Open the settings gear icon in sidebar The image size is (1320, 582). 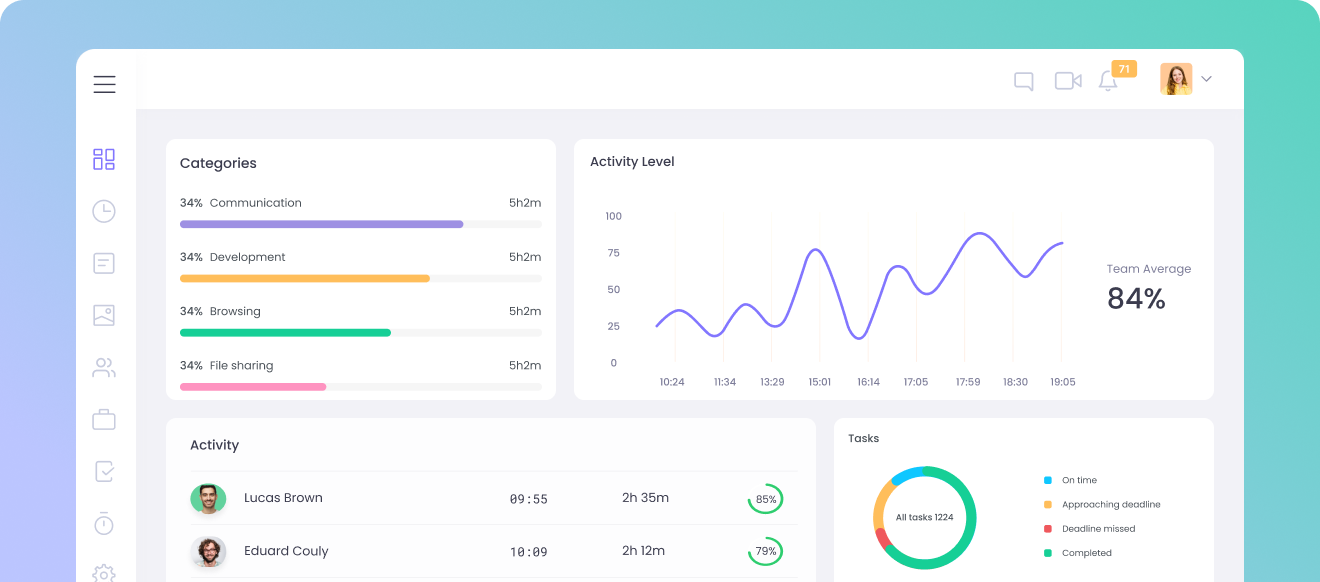[x=104, y=573]
